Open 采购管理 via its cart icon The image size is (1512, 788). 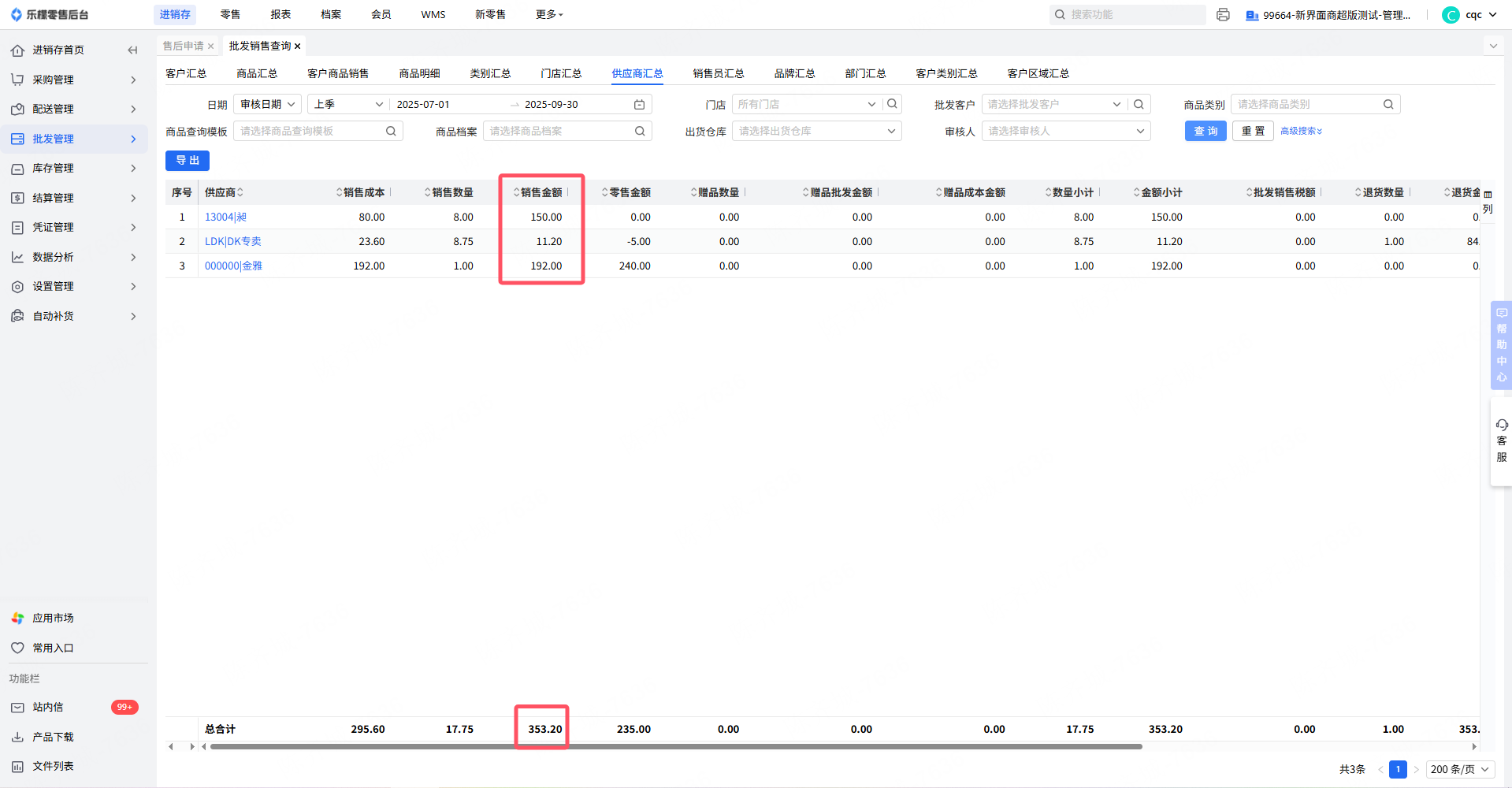(x=17, y=80)
